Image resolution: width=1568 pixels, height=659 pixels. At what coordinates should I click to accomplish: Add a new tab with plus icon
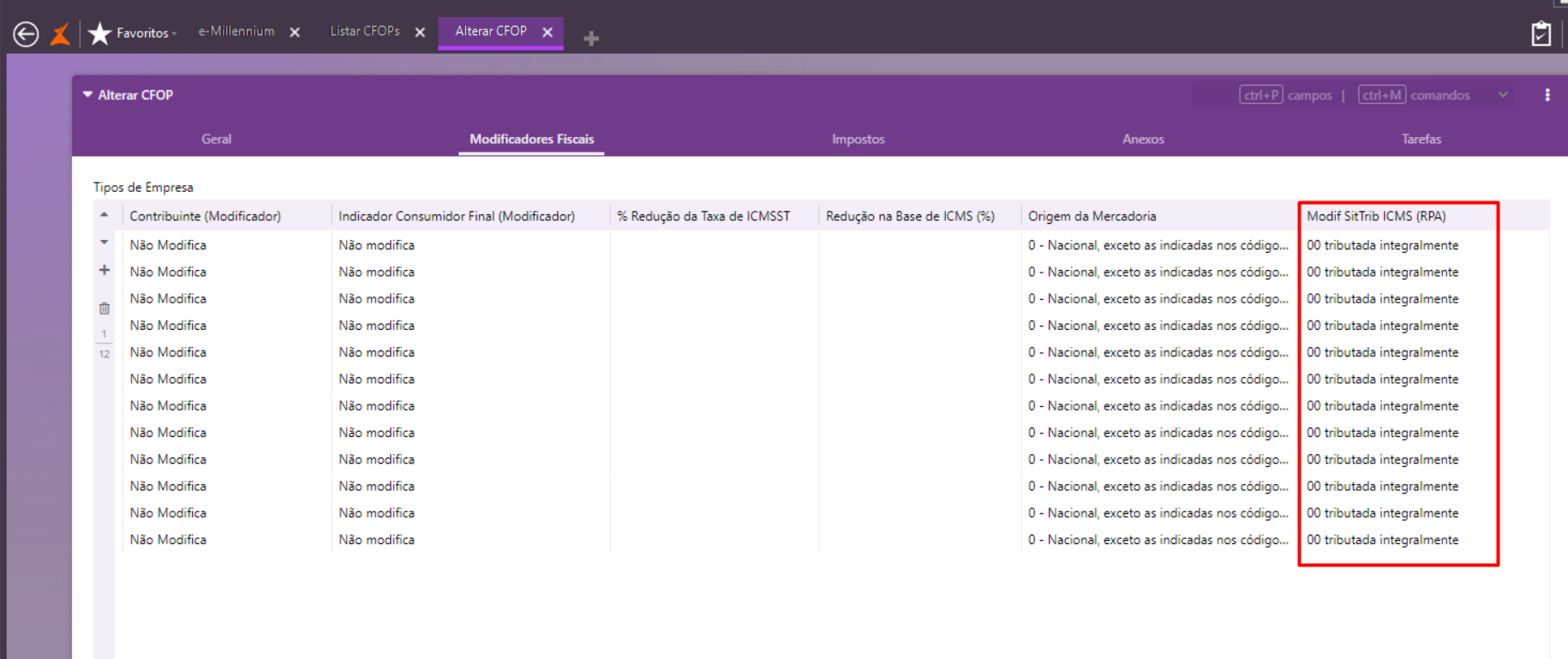coord(591,39)
